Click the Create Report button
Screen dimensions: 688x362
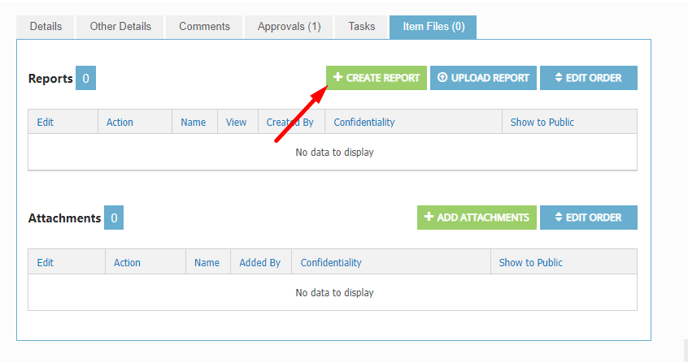[x=376, y=78]
